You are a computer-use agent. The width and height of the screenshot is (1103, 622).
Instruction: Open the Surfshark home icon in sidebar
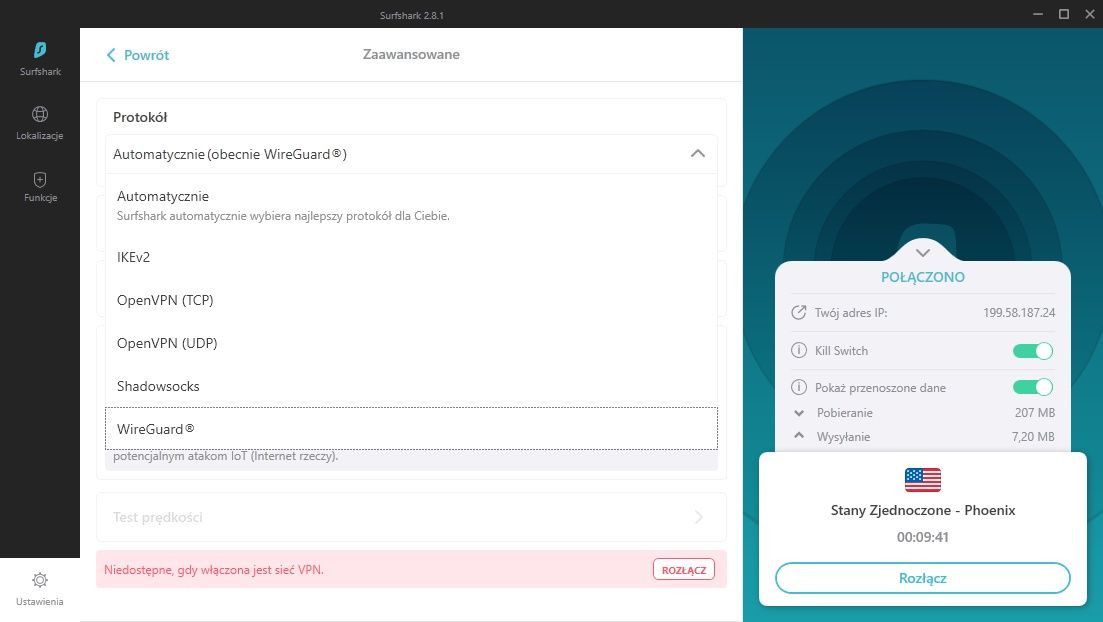coord(40,50)
